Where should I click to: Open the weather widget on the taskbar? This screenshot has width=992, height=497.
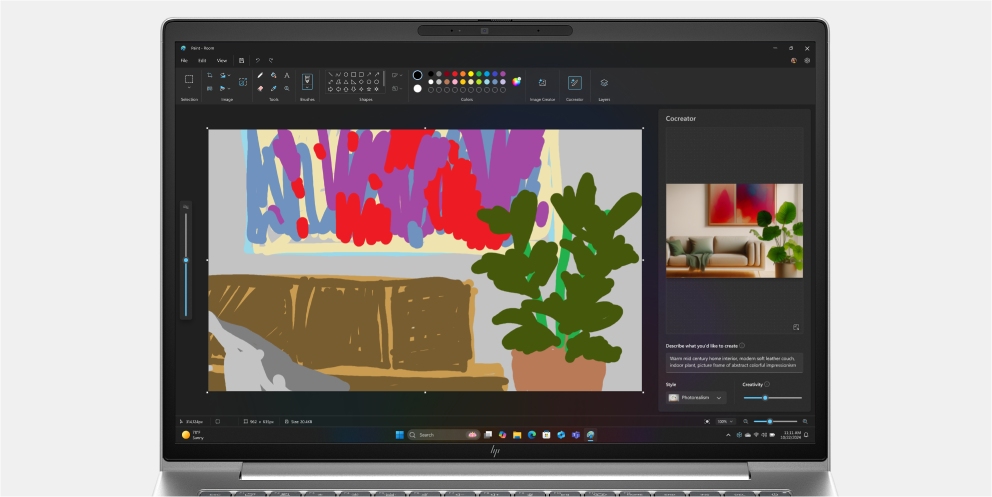pyautogui.click(x=192, y=435)
